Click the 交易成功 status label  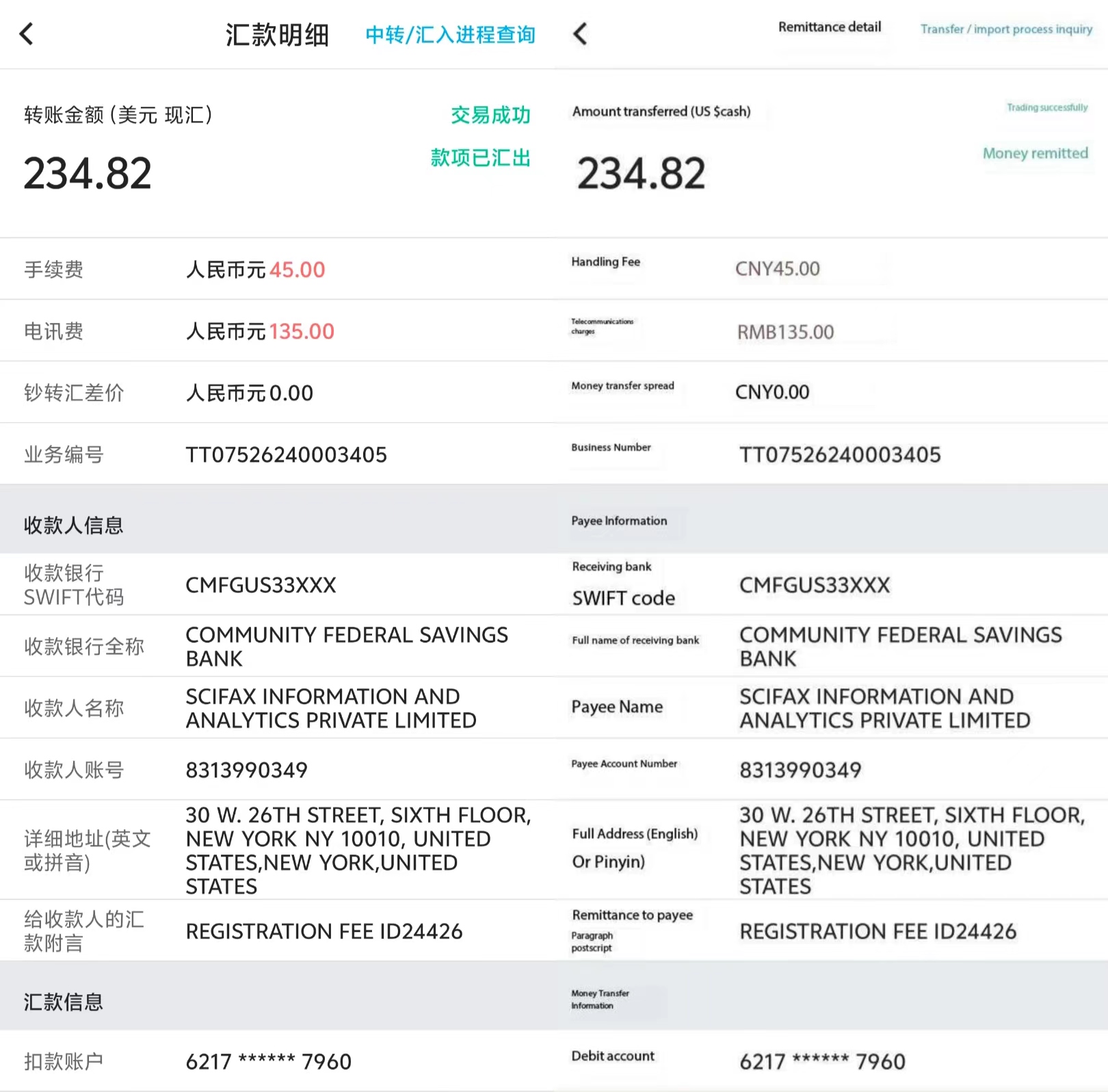[x=490, y=115]
